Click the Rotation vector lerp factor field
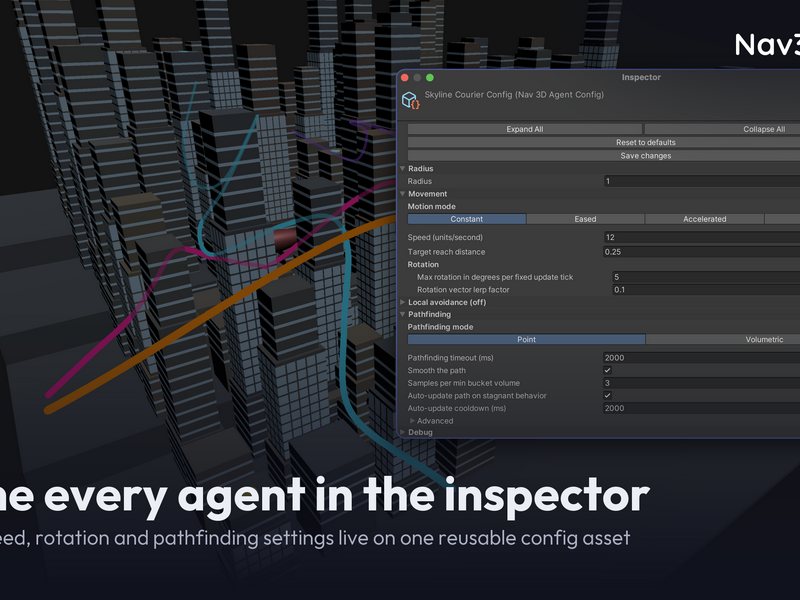 tap(706, 290)
